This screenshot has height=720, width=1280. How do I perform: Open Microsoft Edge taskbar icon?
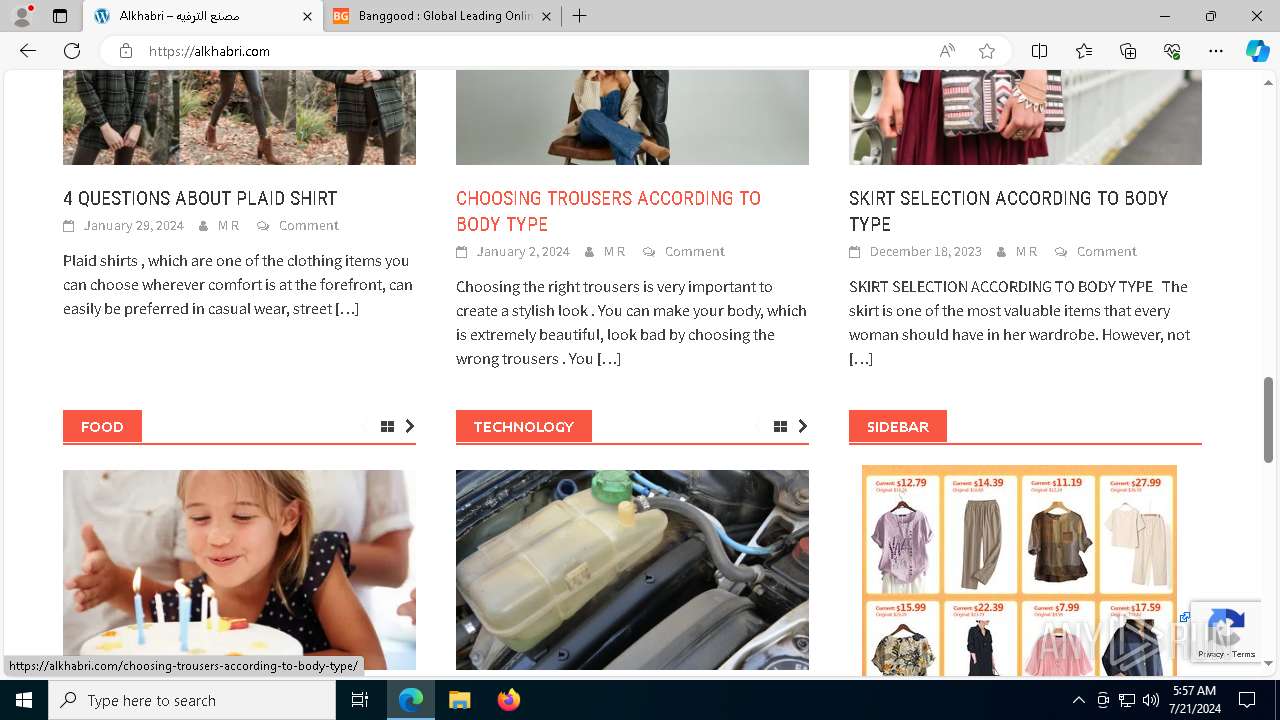411,700
